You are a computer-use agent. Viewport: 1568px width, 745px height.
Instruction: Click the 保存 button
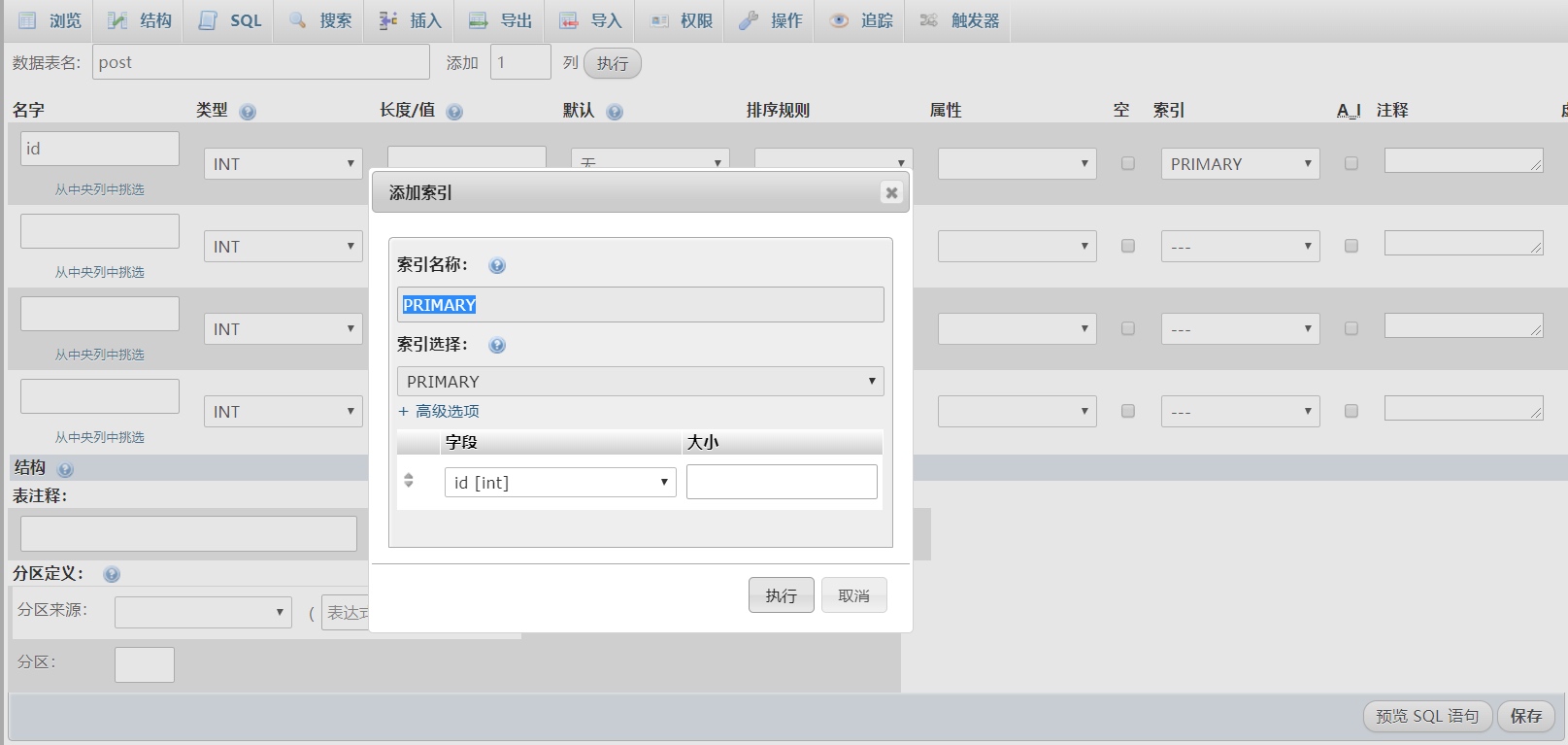point(1526,716)
